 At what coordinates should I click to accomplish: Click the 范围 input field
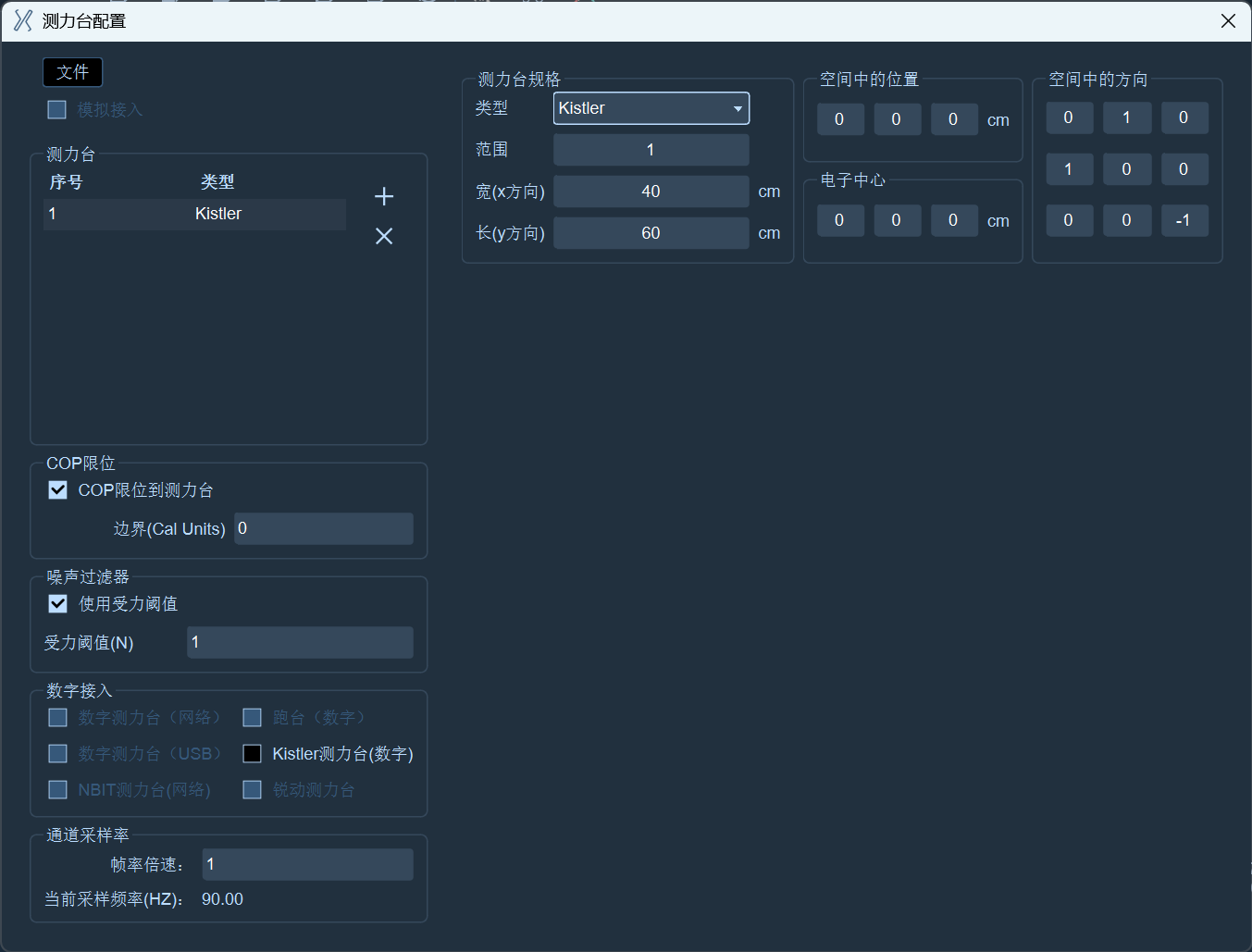coord(651,150)
